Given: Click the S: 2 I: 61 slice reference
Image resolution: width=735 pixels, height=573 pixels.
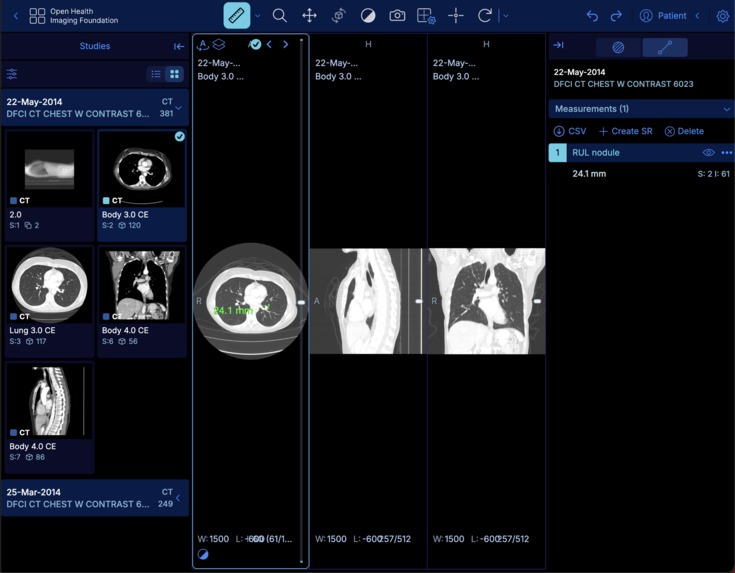Looking at the screenshot, I should tap(713, 174).
